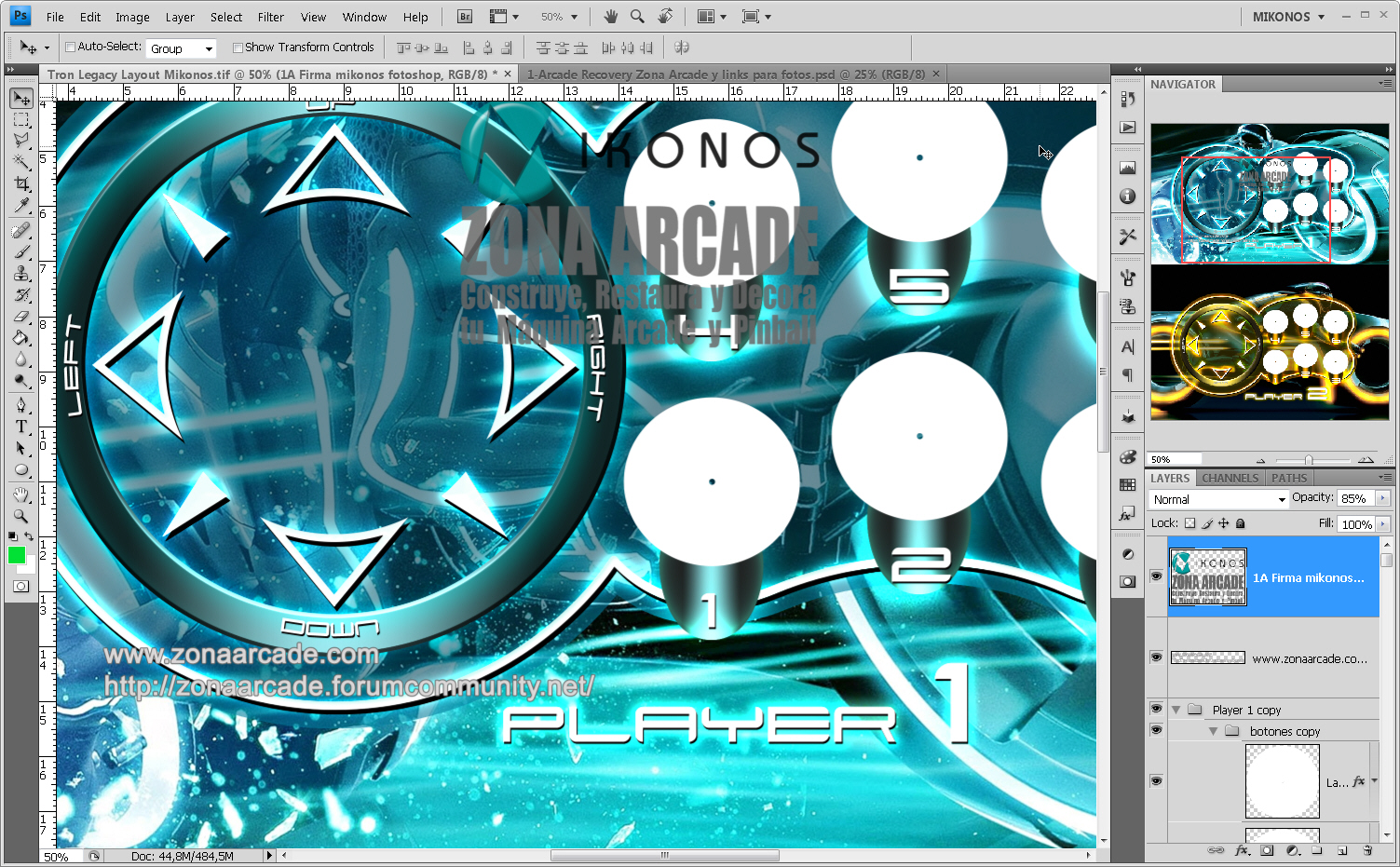Image resolution: width=1400 pixels, height=867 pixels.
Task: Select the Move tool in the toolbox
Action: coord(20,98)
